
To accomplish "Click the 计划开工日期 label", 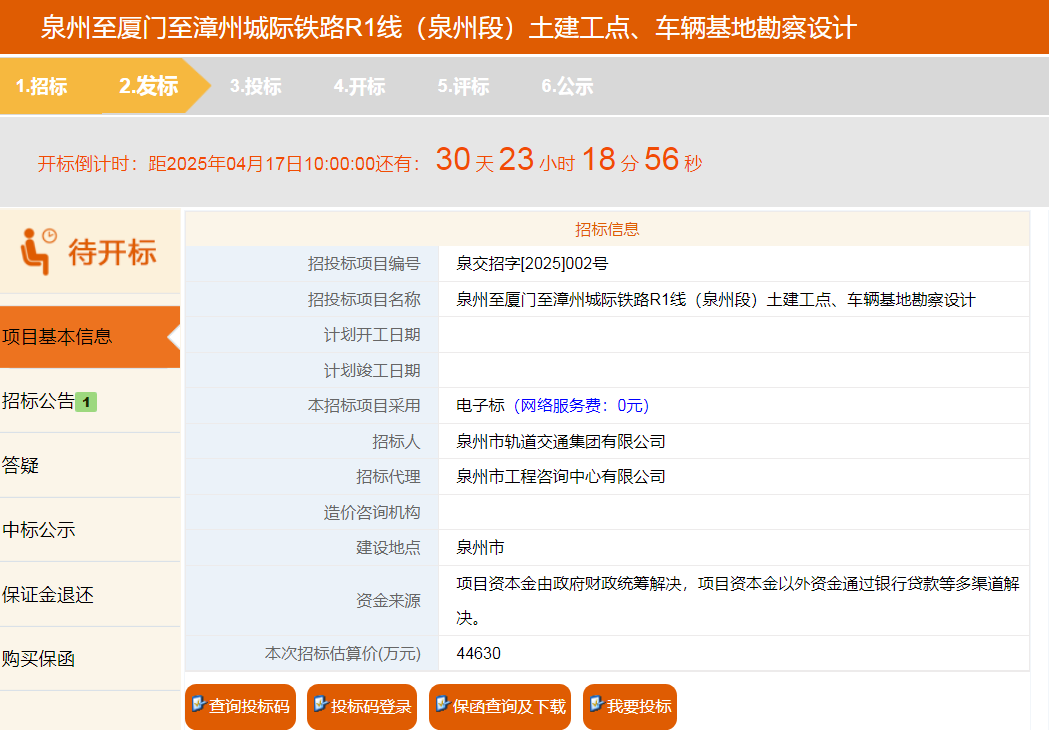I will 372,335.
